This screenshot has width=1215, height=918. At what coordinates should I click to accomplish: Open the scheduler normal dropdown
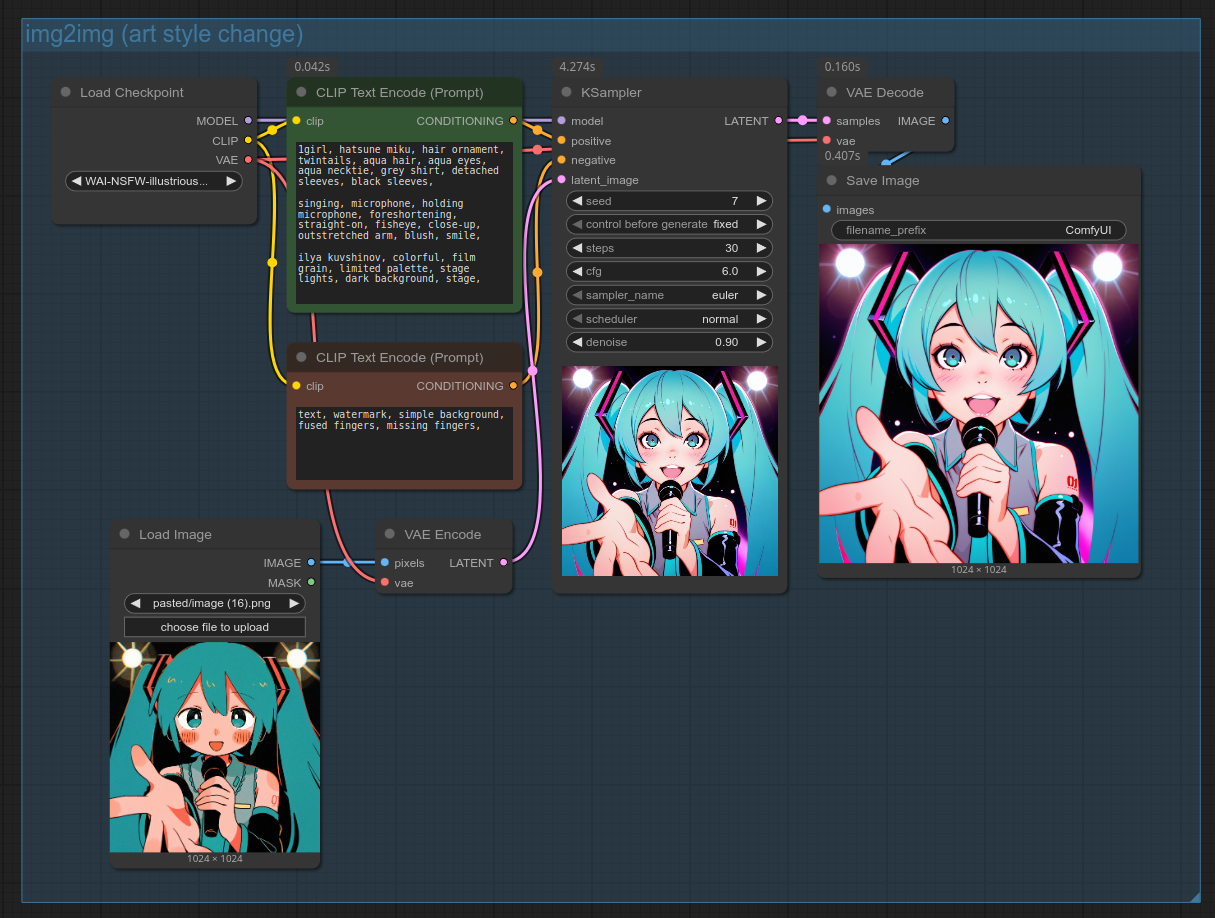pos(669,319)
